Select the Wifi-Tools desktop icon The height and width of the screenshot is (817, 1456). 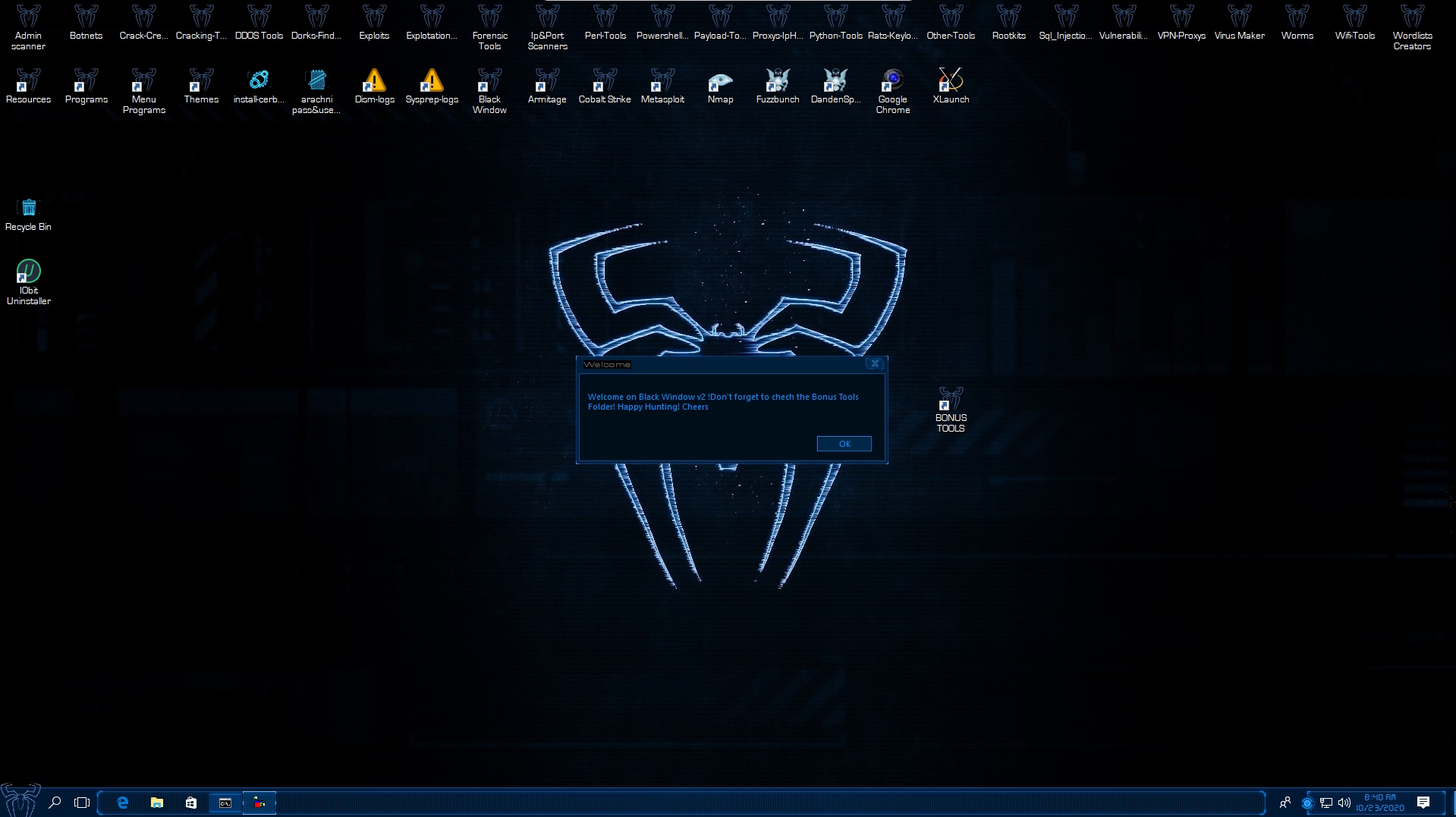click(x=1354, y=23)
